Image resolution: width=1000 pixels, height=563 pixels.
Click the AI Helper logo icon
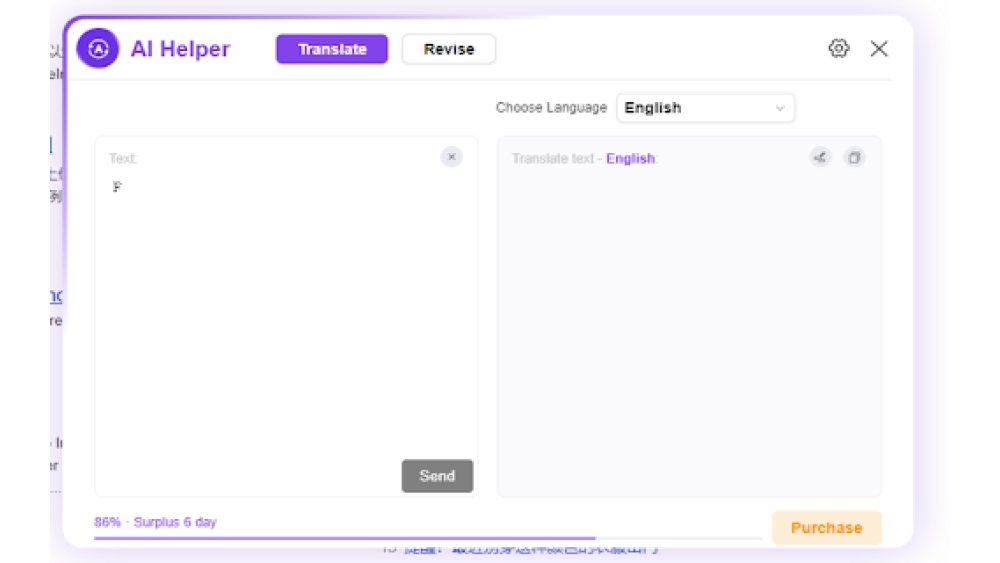tap(98, 48)
